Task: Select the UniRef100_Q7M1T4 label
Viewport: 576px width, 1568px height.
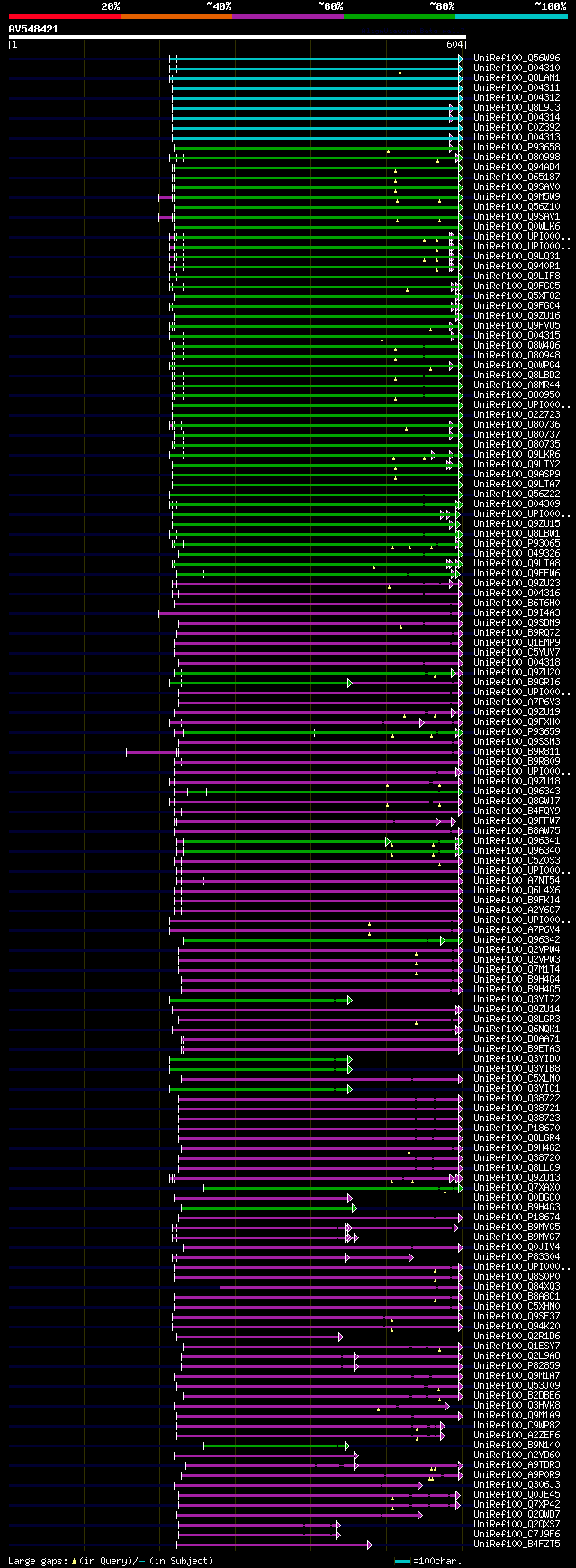Action: click(517, 969)
